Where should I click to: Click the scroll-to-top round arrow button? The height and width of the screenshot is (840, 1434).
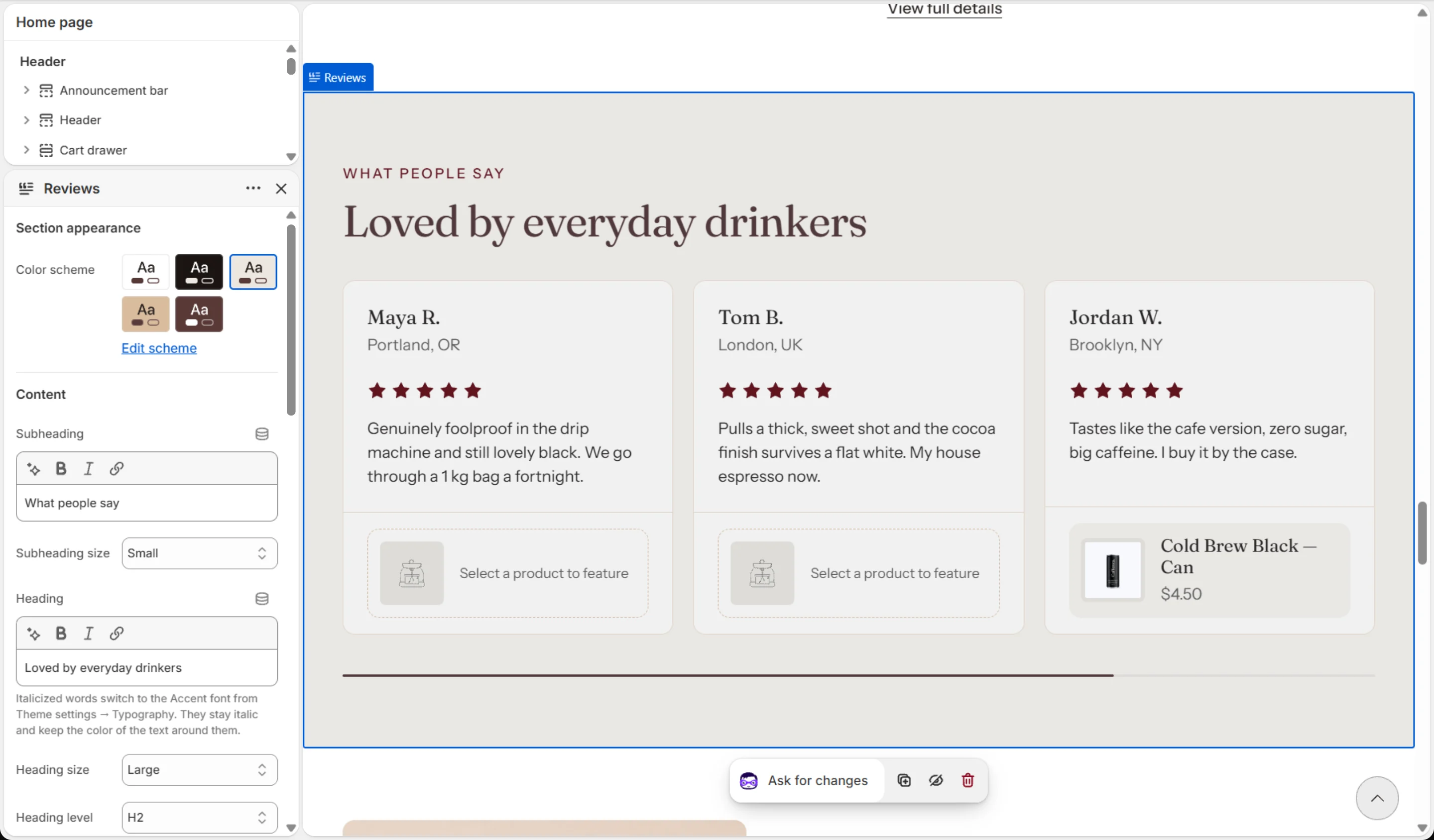point(1377,799)
